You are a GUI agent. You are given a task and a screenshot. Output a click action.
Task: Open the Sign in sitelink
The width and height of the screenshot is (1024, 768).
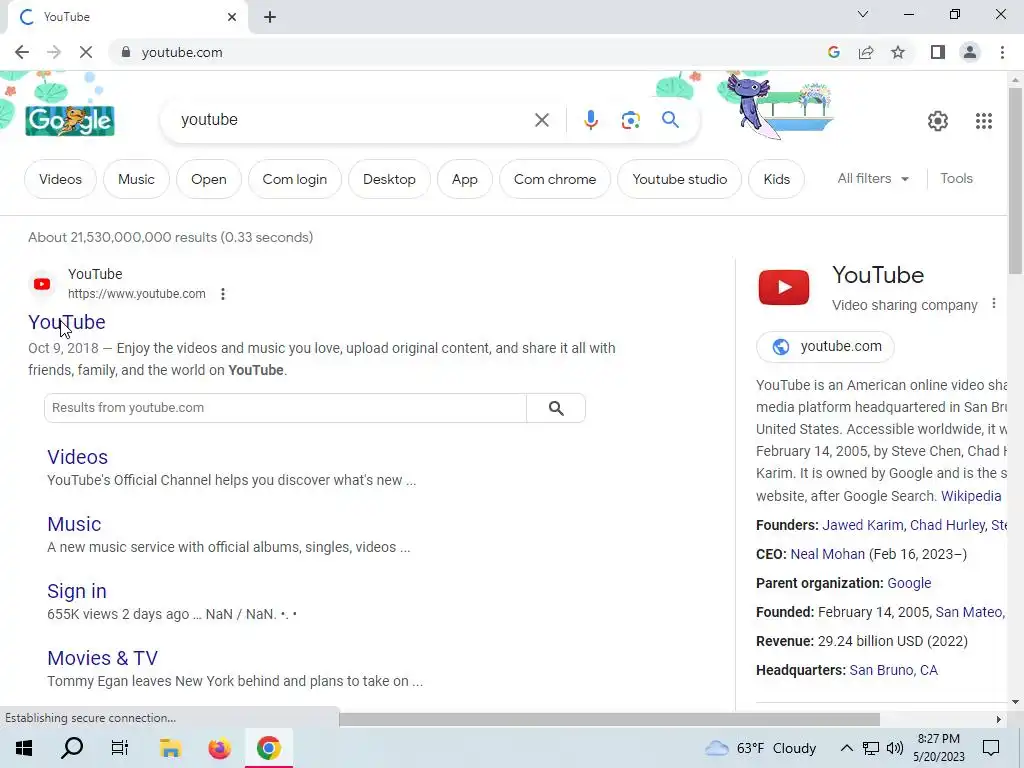click(x=76, y=591)
